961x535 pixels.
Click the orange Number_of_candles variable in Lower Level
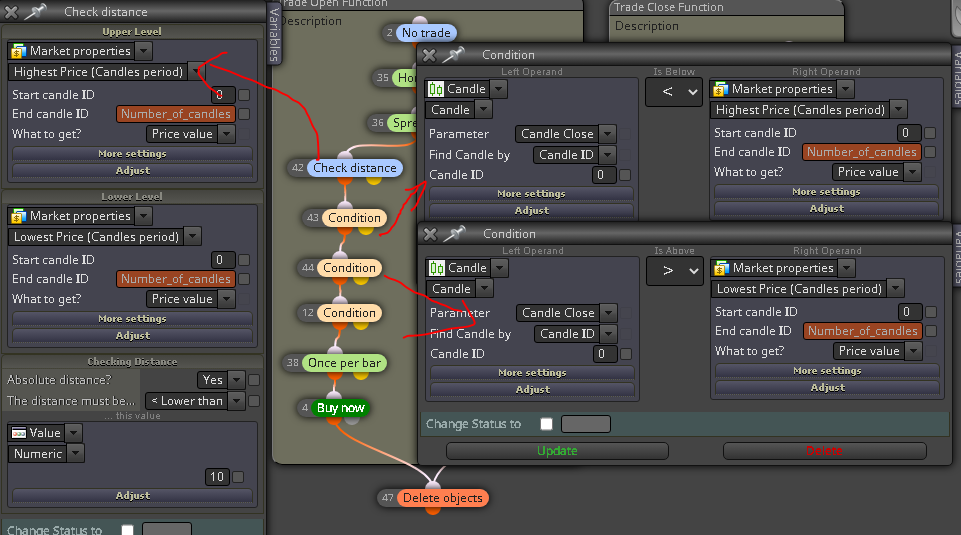(x=176, y=279)
